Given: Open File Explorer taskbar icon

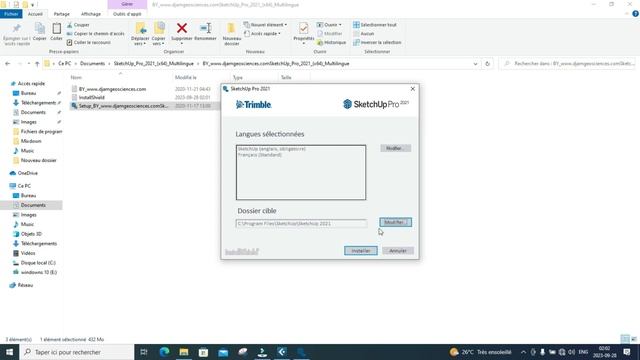Looking at the screenshot, I should pyautogui.click(x=184, y=352).
